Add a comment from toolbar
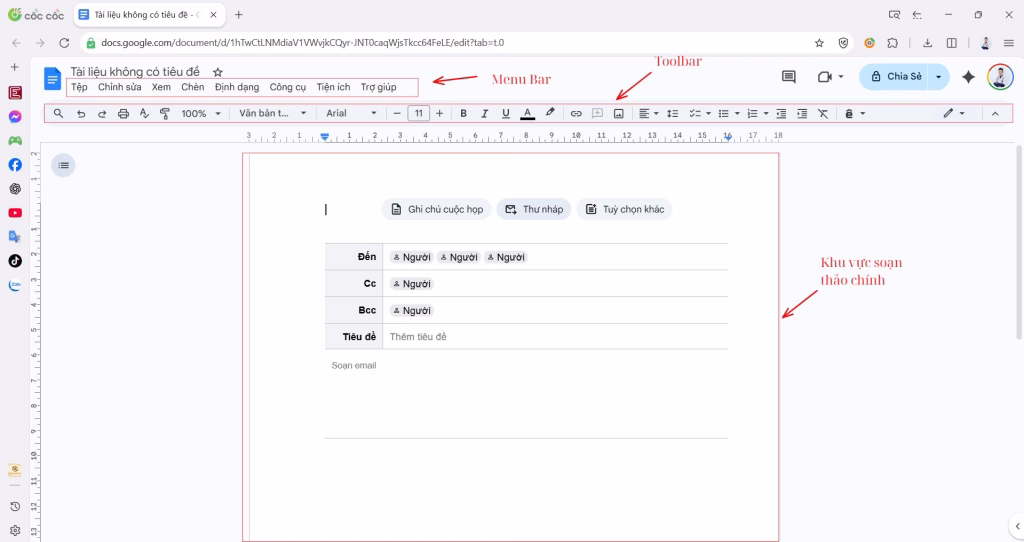 pyautogui.click(x=597, y=114)
